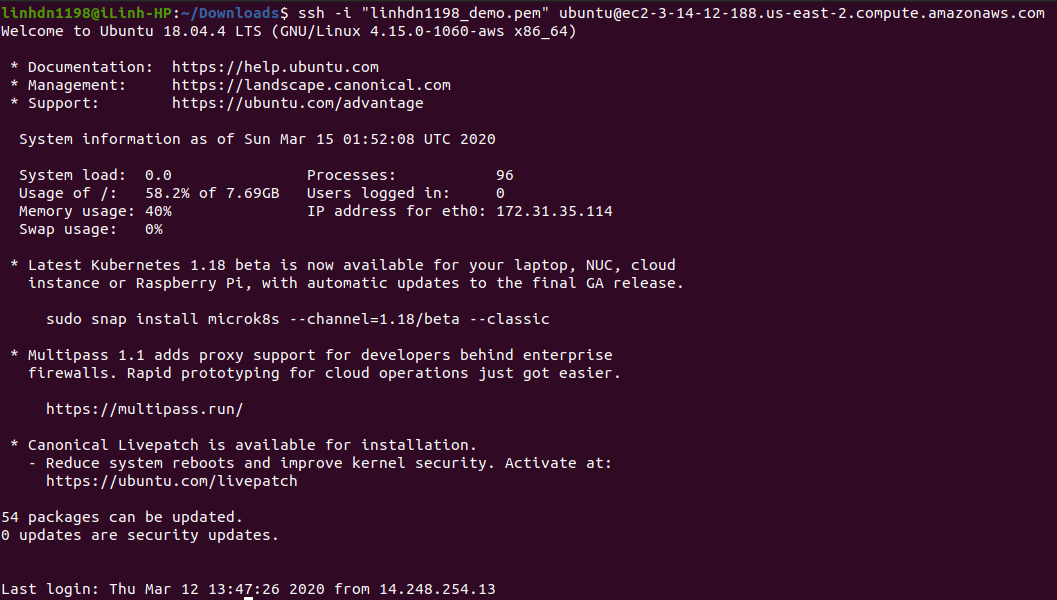Click the ubuntu.com/advantage support URL
This screenshot has height=600, width=1057.
297,103
